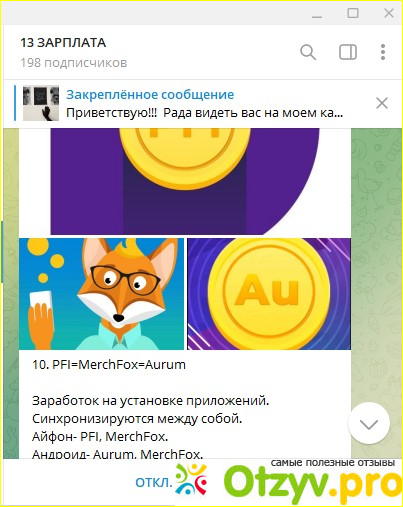Open the Au gold coin image

pos(269,294)
